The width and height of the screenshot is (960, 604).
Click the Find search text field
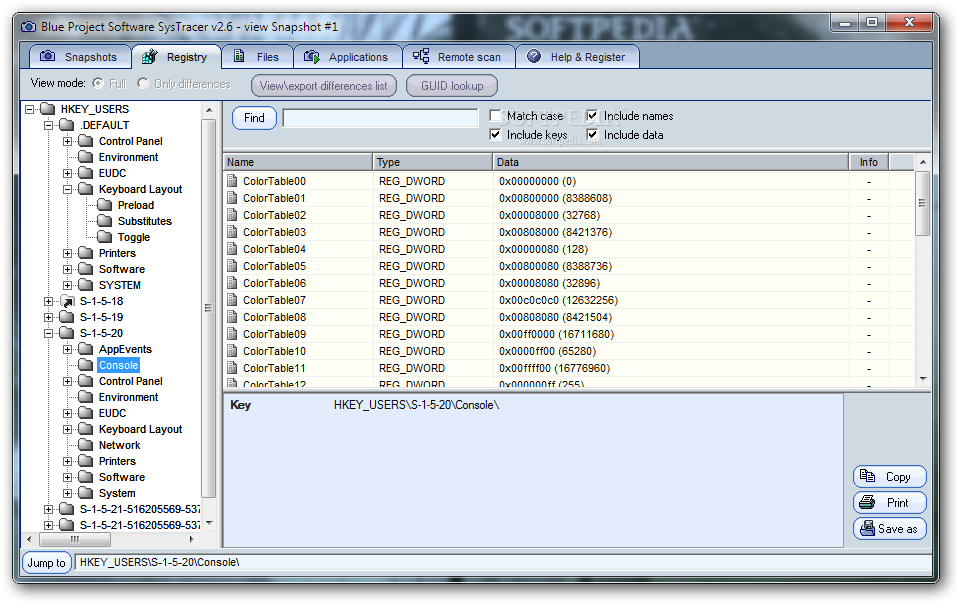click(380, 118)
